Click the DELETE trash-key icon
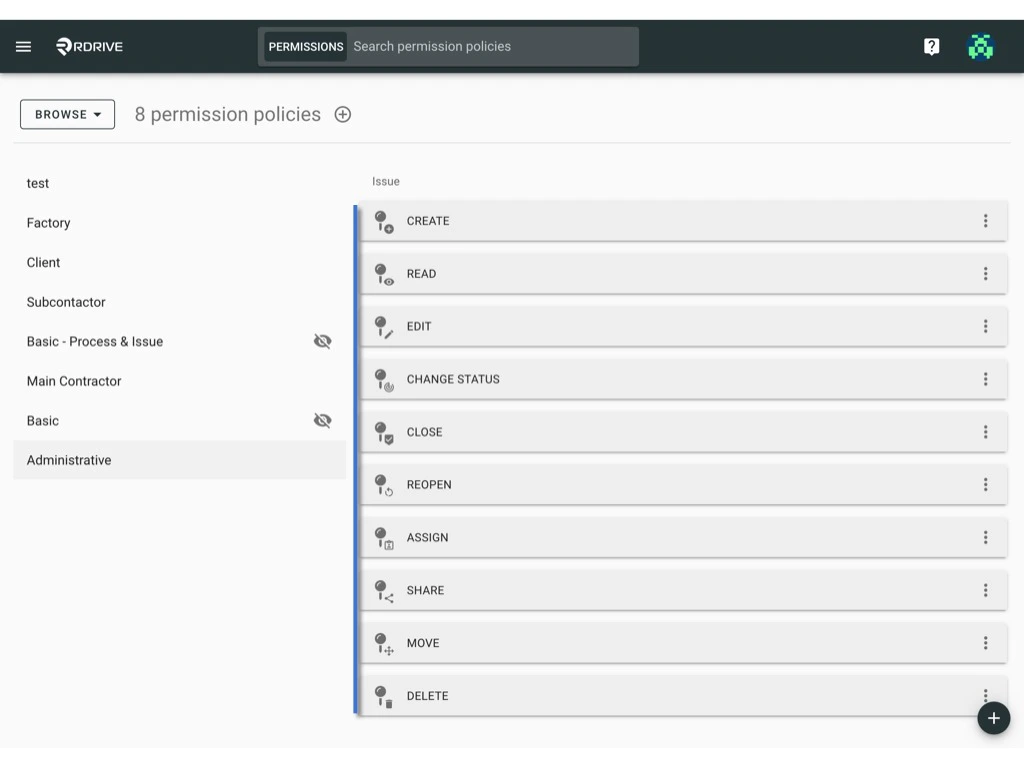Image resolution: width=1024 pixels, height=768 pixels. click(383, 695)
